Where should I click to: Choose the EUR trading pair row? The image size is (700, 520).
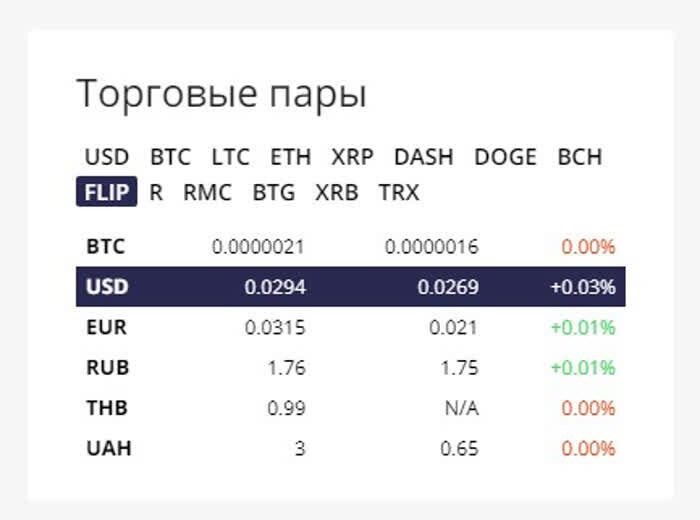(350, 327)
